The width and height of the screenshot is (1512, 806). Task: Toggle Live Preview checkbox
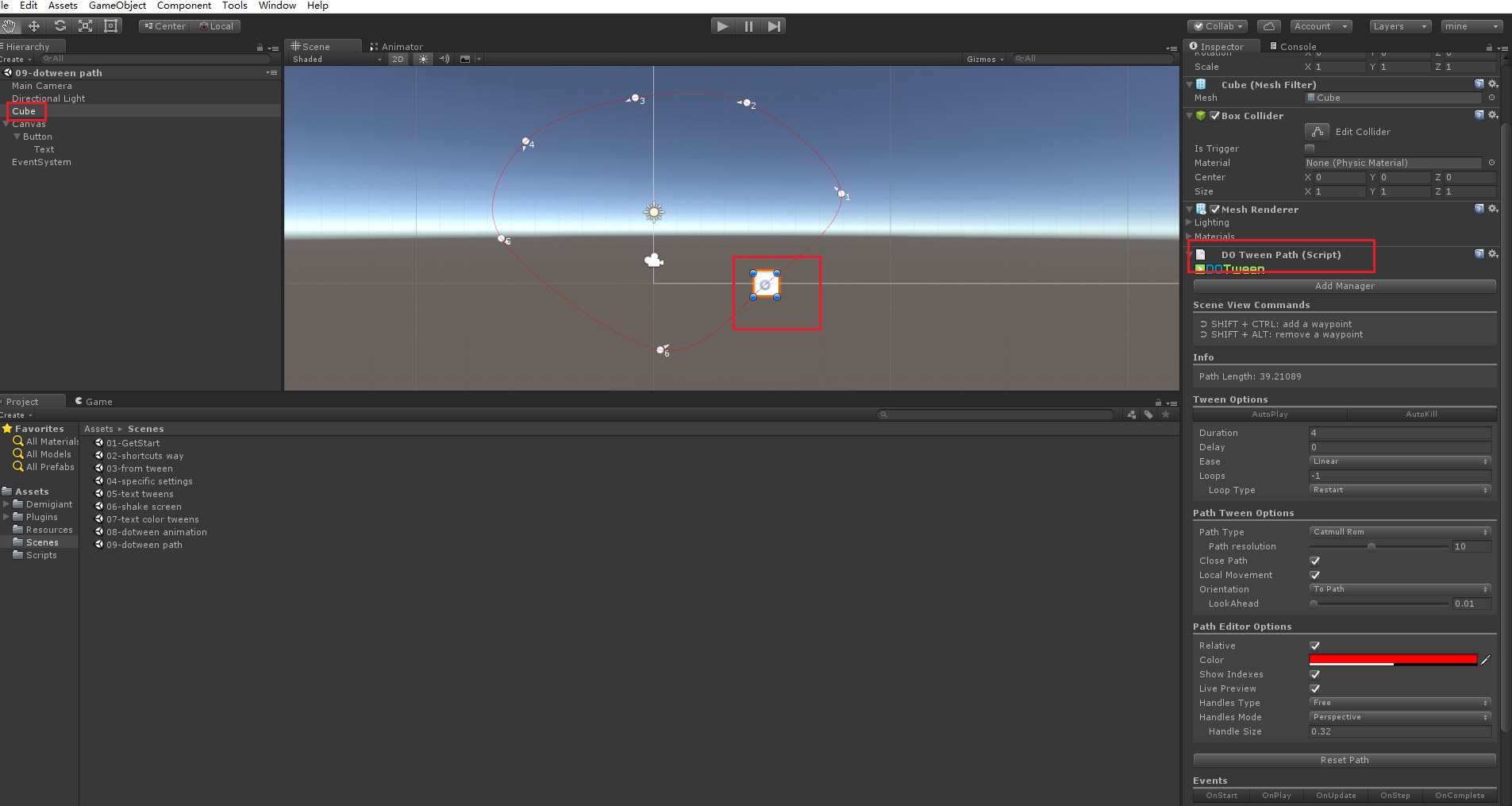click(x=1314, y=688)
